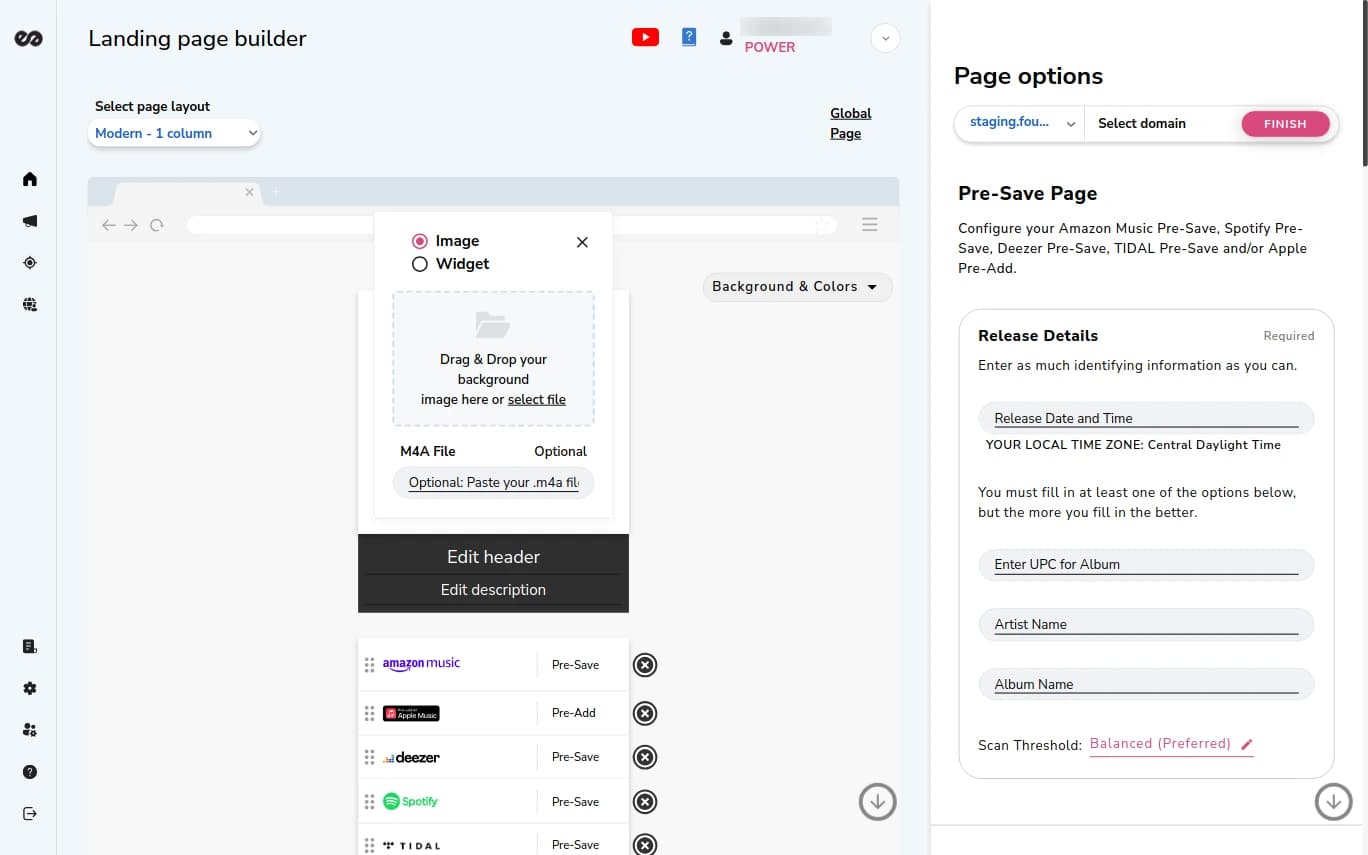This screenshot has width=1368, height=855.
Task: Open the document list sidebar icon
Action: (x=30, y=646)
